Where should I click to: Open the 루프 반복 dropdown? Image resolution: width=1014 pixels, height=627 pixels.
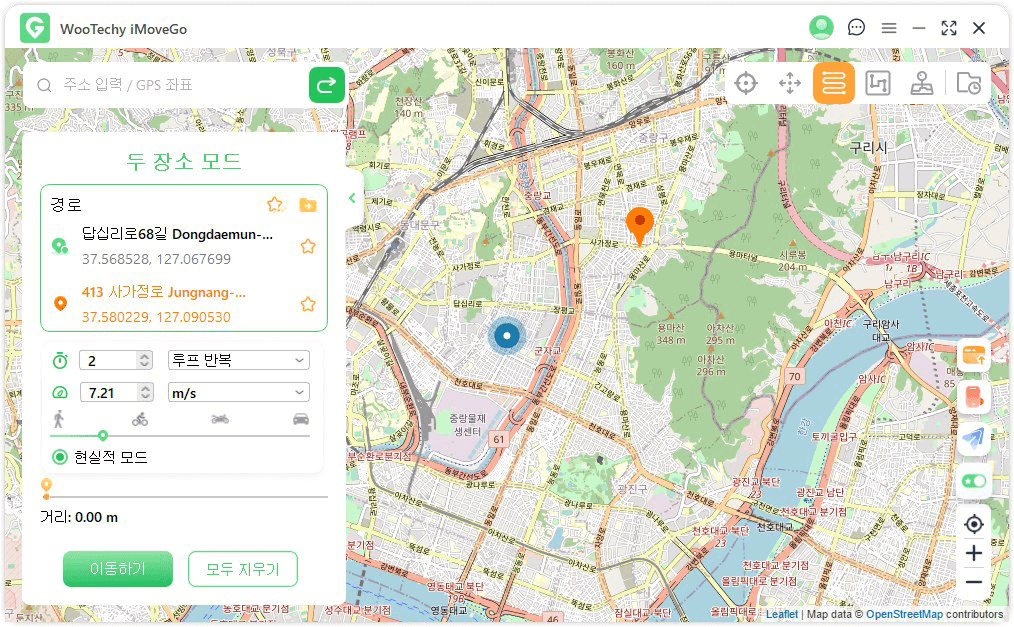click(x=238, y=360)
